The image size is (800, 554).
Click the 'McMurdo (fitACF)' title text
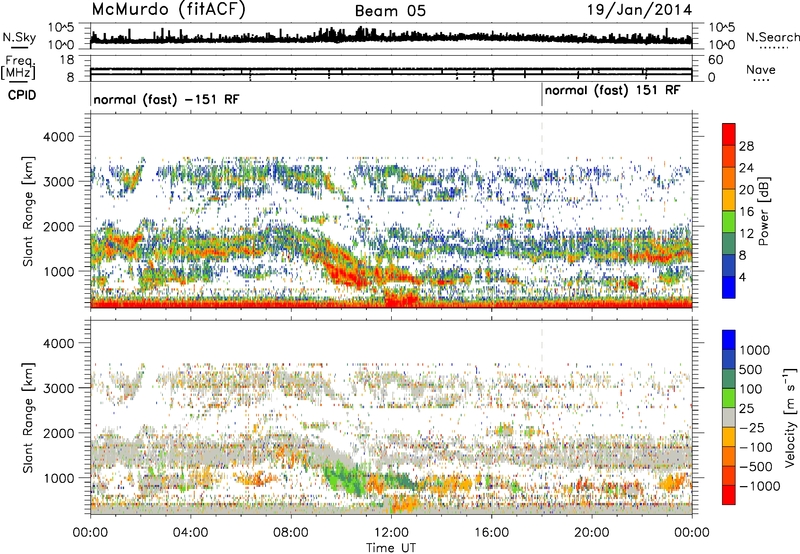pos(168,10)
